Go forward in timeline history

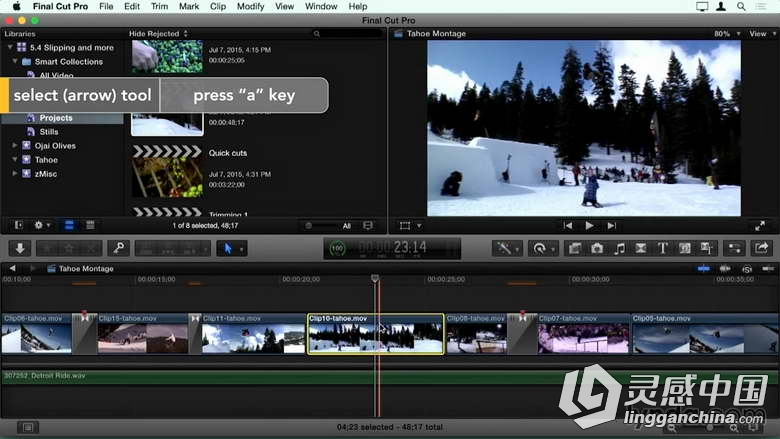pyautogui.click(x=32, y=268)
